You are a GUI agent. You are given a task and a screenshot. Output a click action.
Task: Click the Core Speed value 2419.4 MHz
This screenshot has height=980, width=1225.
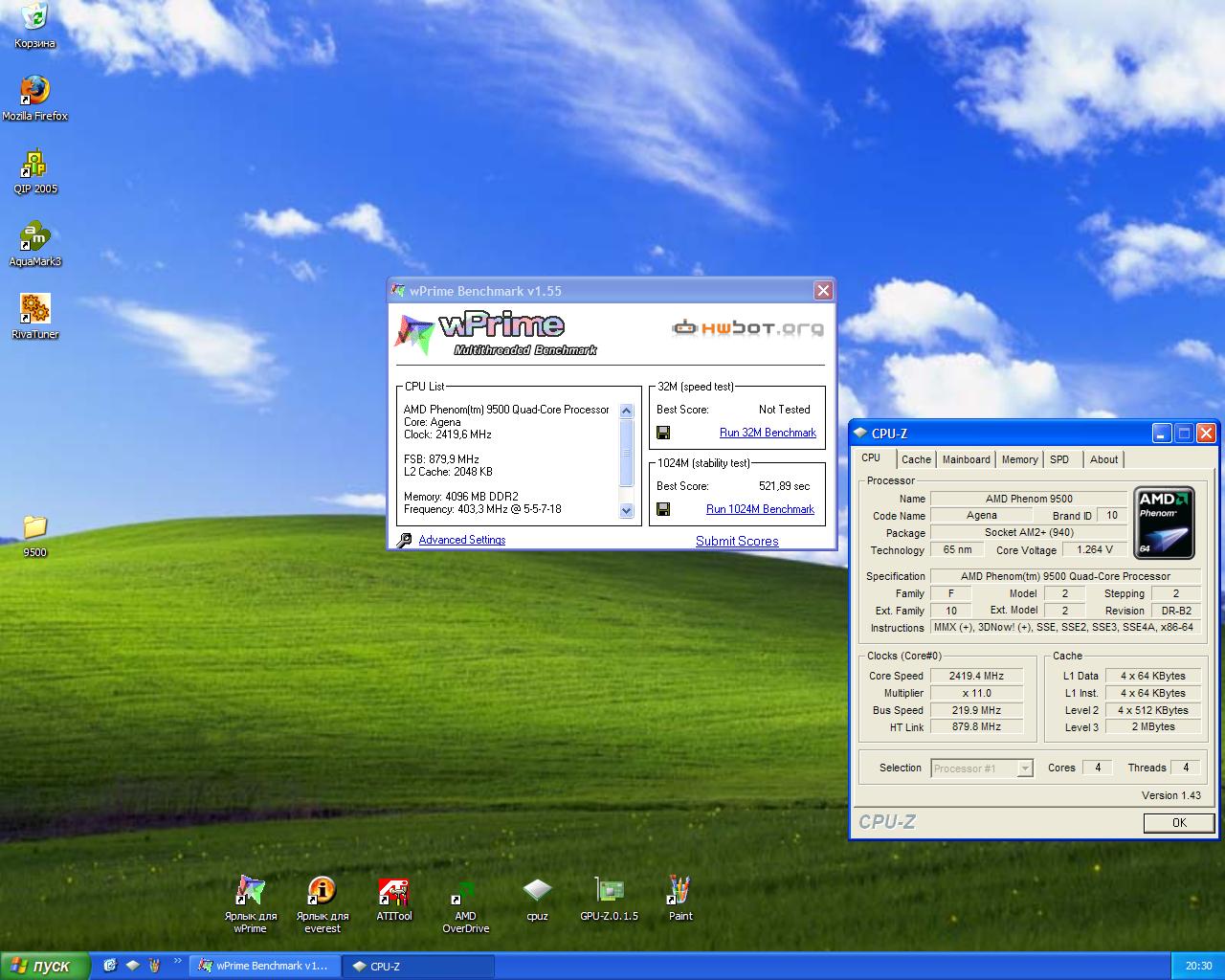pos(976,676)
